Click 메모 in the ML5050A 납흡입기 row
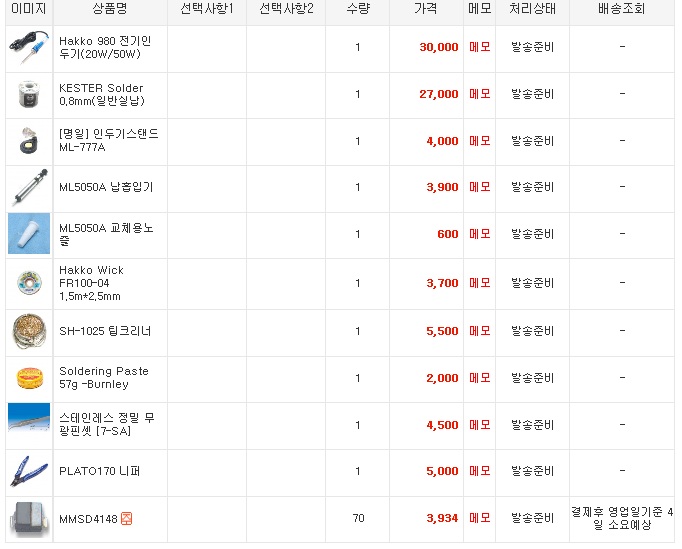 click(x=480, y=187)
